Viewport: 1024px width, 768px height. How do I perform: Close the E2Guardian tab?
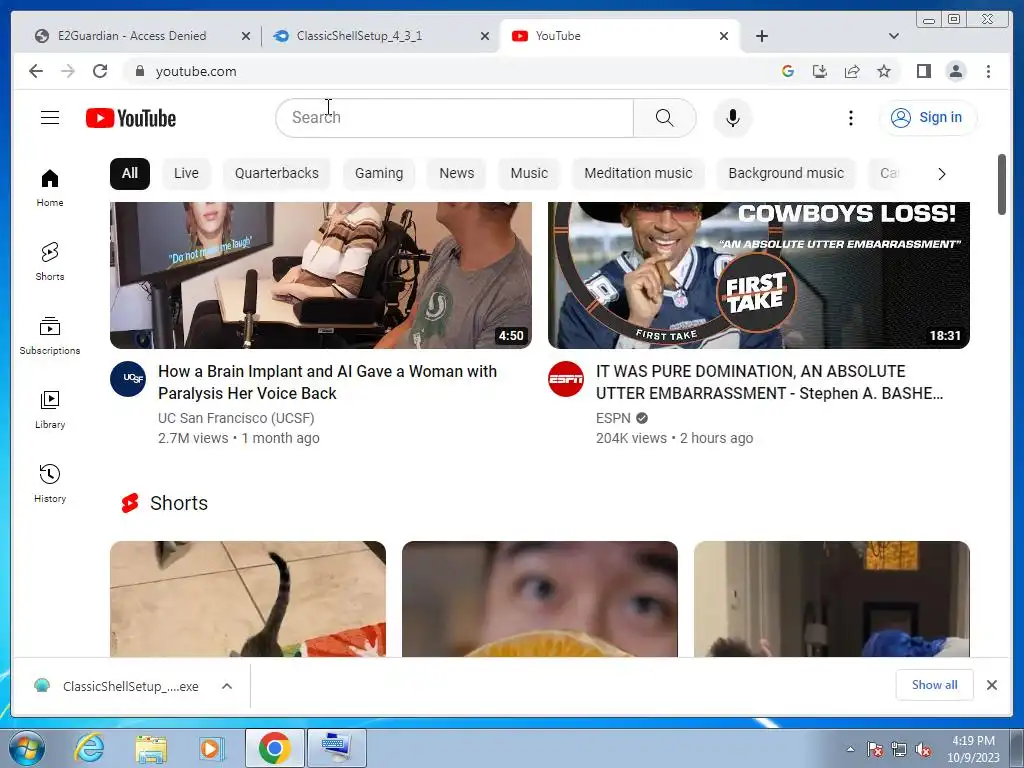246,37
